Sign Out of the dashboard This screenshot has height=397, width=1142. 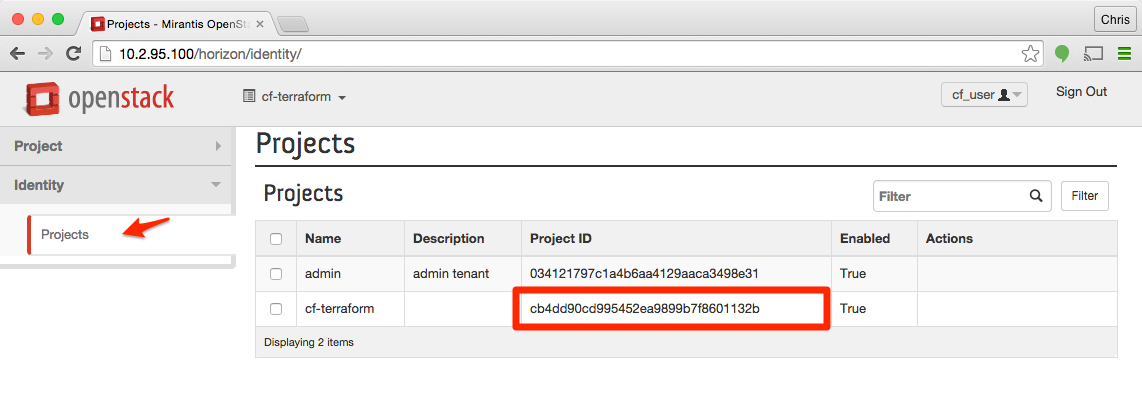click(1082, 92)
